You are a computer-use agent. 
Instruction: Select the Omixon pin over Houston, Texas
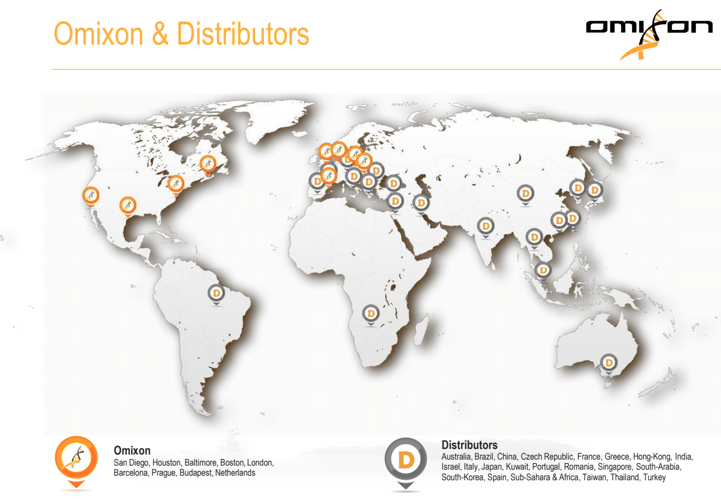tap(128, 205)
